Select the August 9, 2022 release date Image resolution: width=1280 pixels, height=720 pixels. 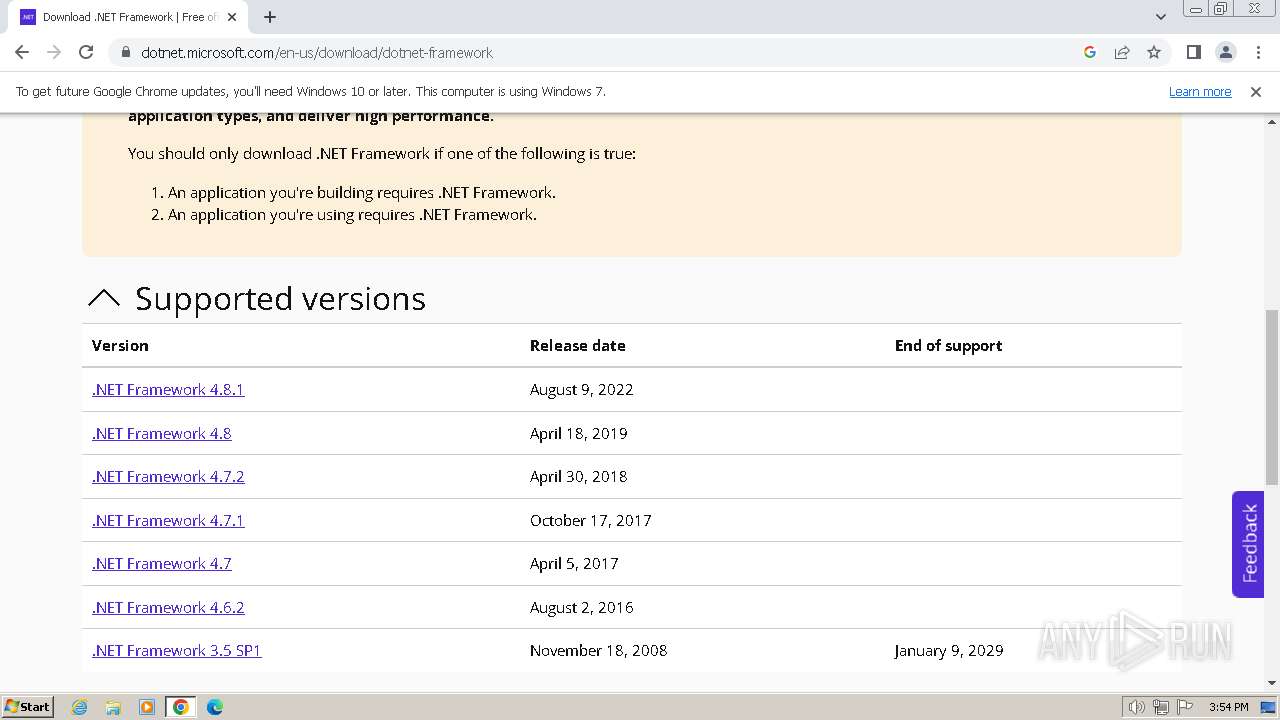[582, 389]
